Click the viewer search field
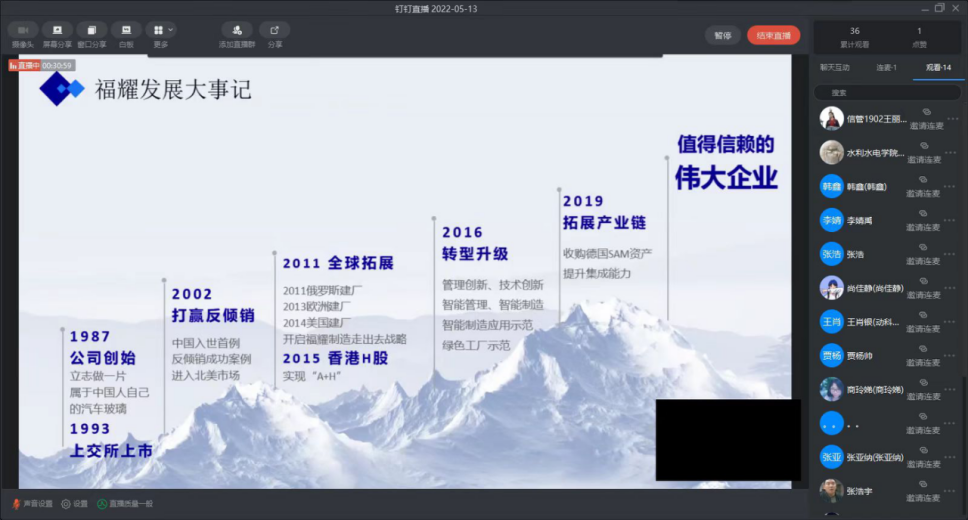 (886, 92)
